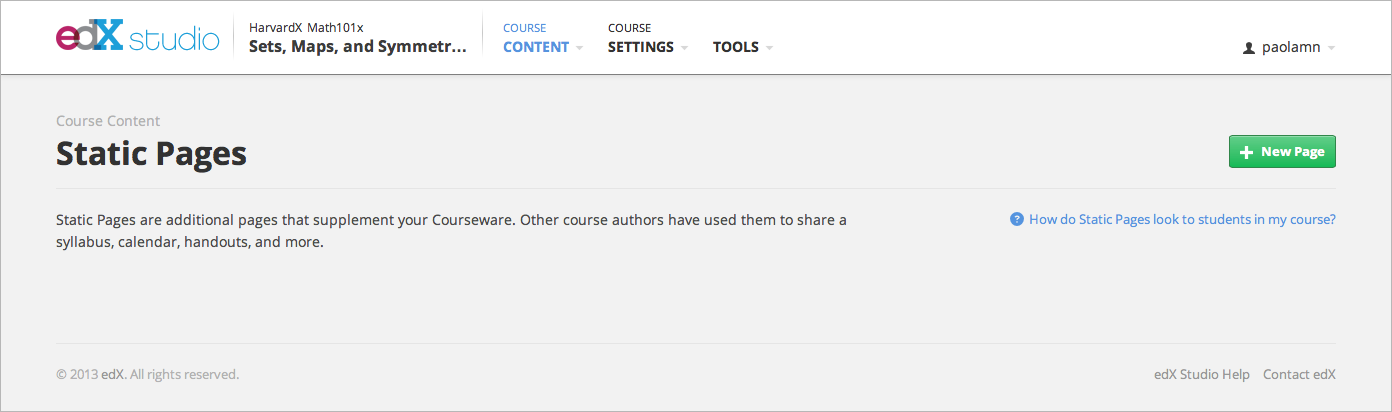Open 'How do Static Pages look' help link
Image resolution: width=1392 pixels, height=412 pixels.
pyautogui.click(x=1182, y=219)
